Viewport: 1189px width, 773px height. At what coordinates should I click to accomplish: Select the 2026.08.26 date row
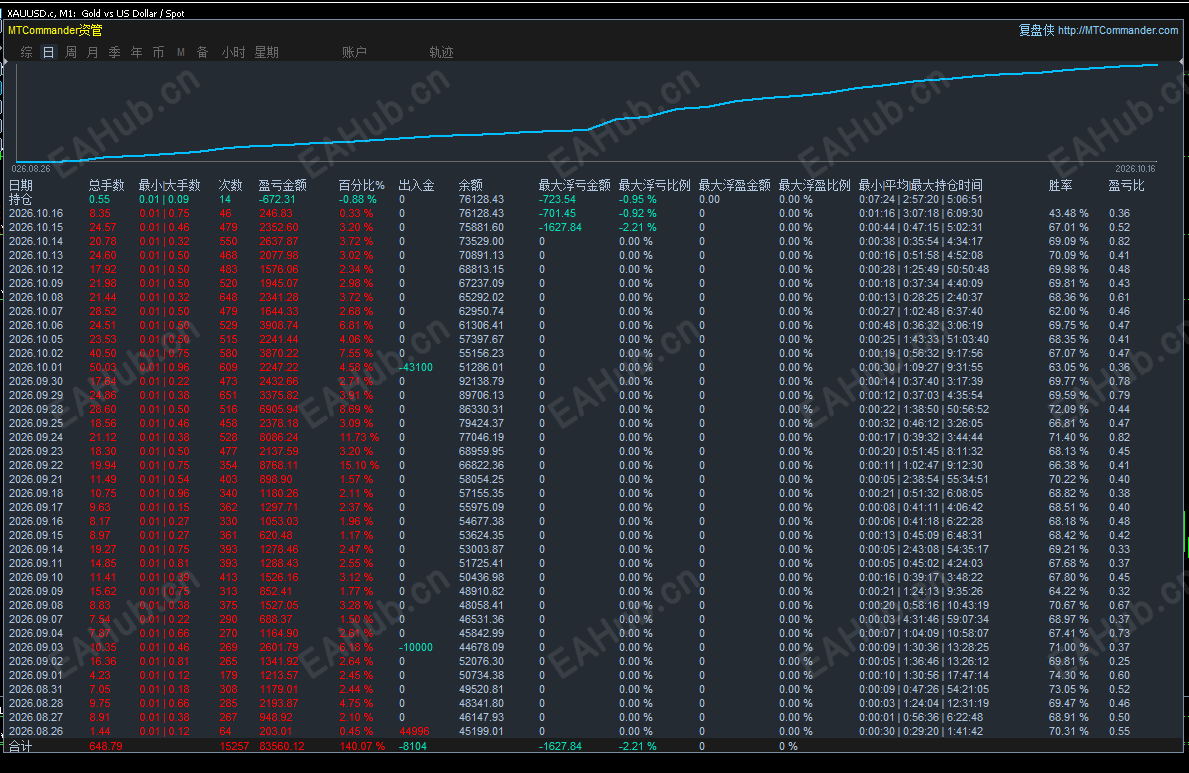click(x=594, y=731)
